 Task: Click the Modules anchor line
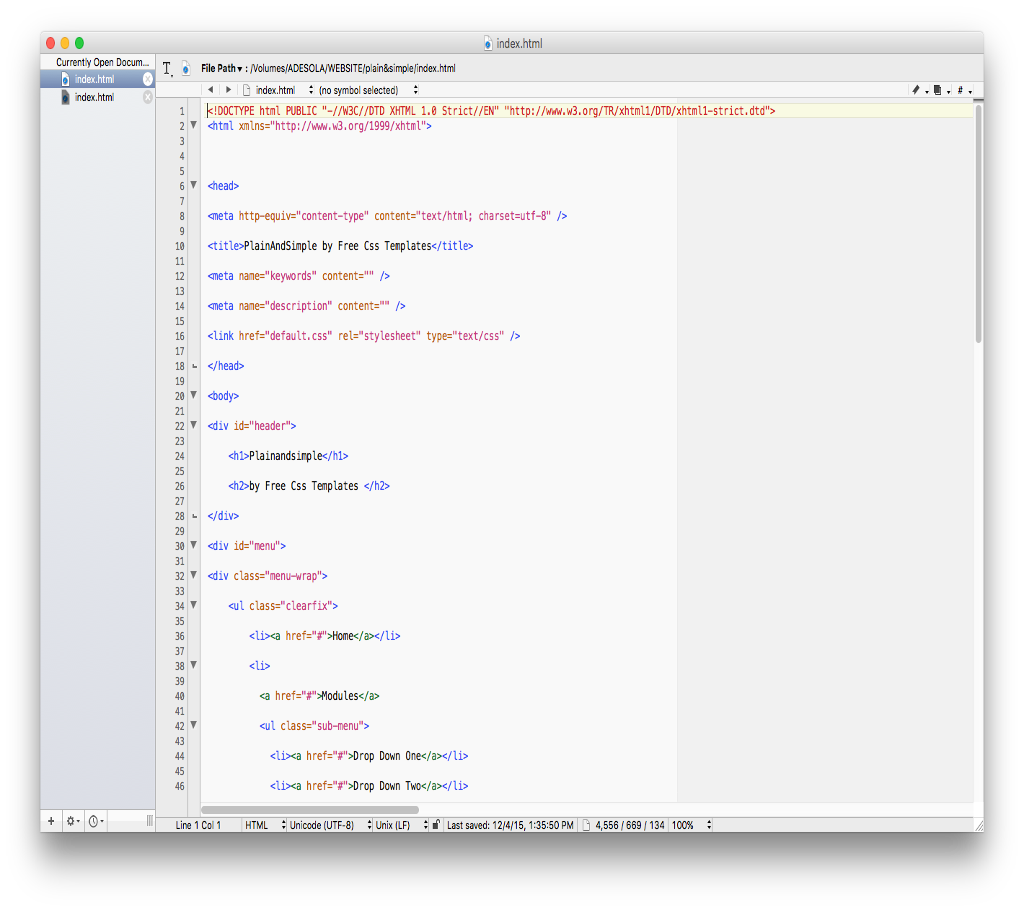(x=319, y=696)
